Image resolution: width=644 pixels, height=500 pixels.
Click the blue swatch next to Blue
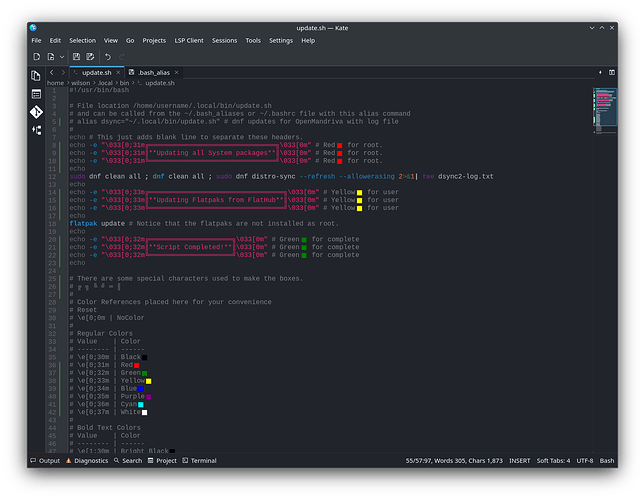(x=140, y=389)
